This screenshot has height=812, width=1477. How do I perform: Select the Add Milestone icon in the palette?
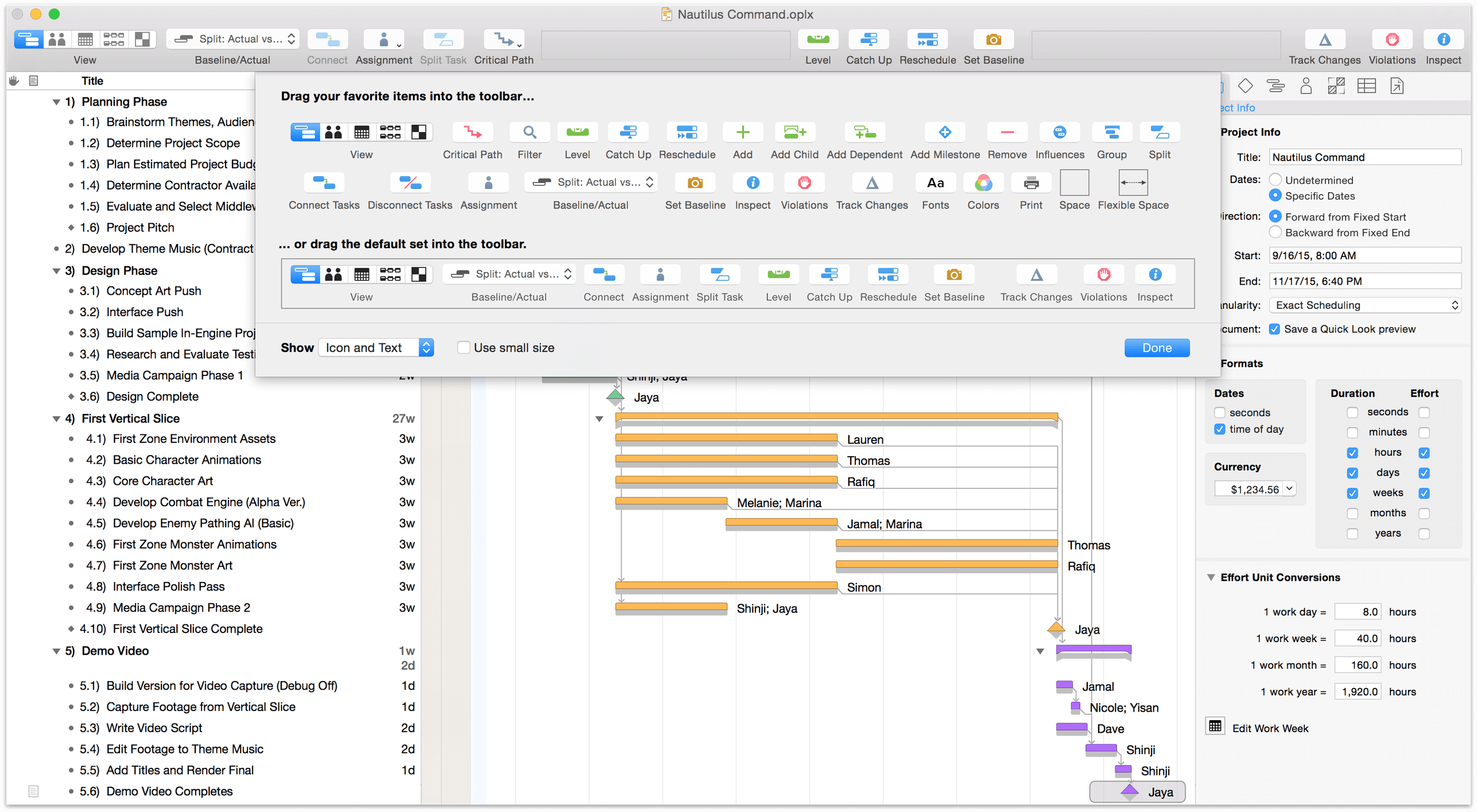[x=944, y=133]
